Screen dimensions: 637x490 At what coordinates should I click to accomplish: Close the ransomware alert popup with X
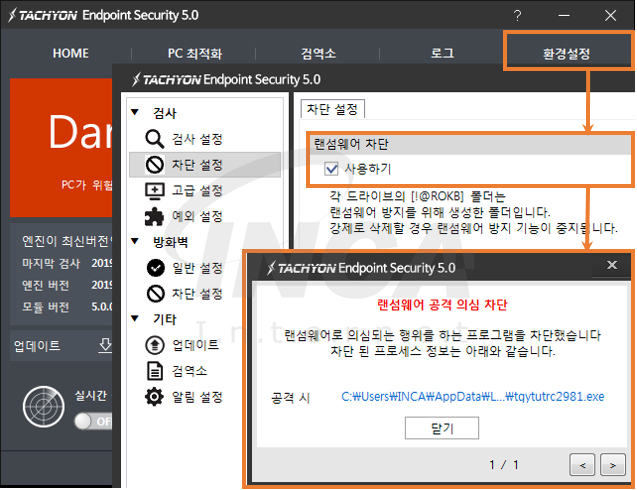[611, 265]
